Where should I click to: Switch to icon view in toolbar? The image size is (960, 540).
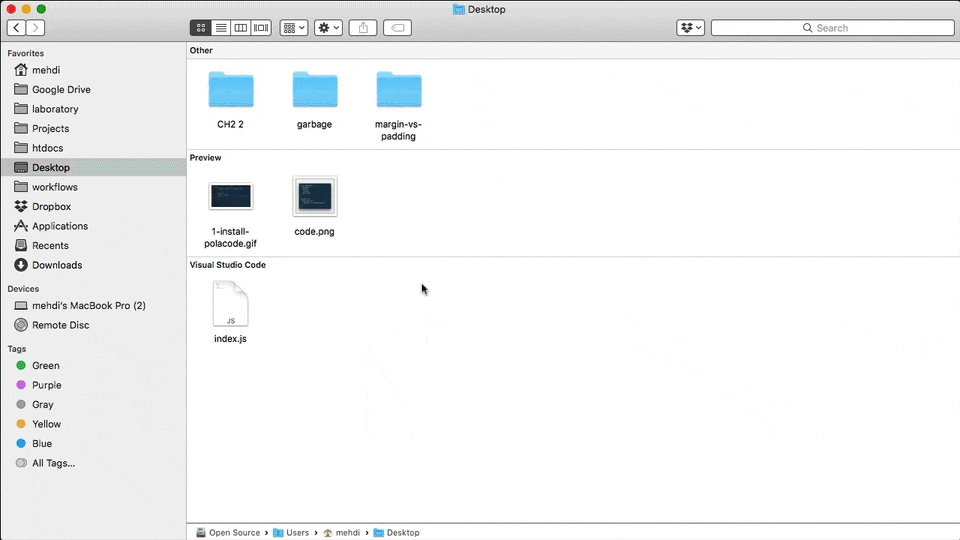[x=201, y=28]
